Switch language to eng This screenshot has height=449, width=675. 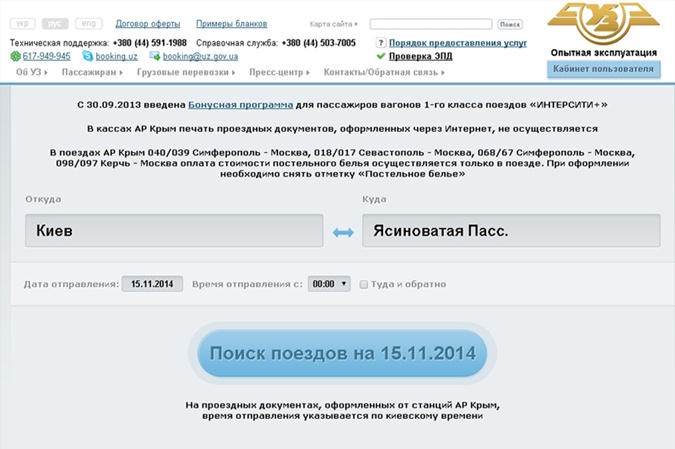click(x=89, y=23)
